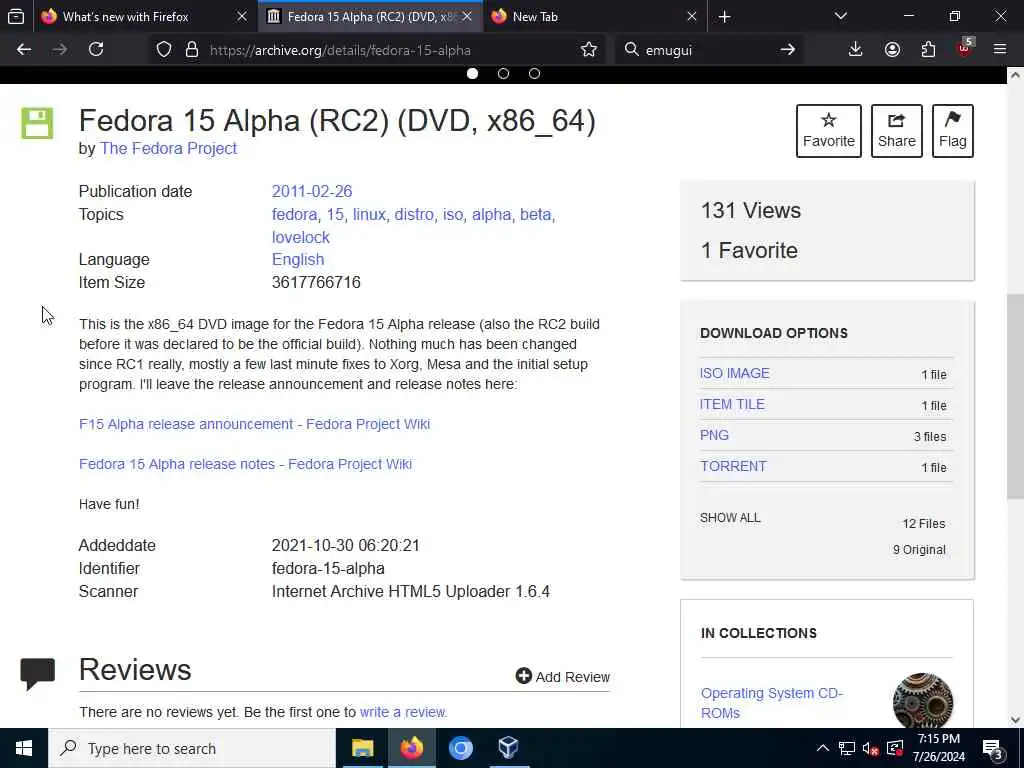Click the taskbar Type here to search box
This screenshot has width=1024, height=768.
tap(192, 748)
